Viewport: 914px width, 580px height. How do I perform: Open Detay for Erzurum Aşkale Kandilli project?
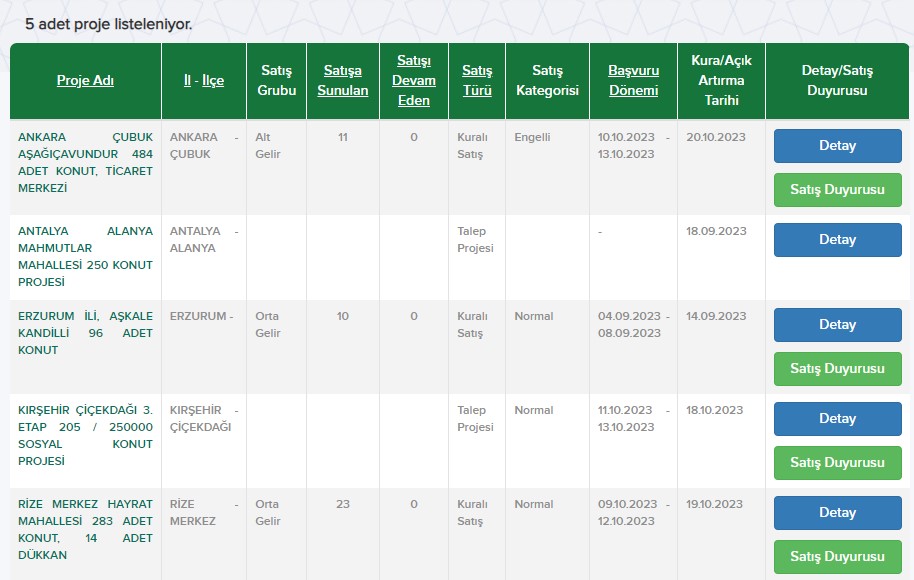click(838, 325)
